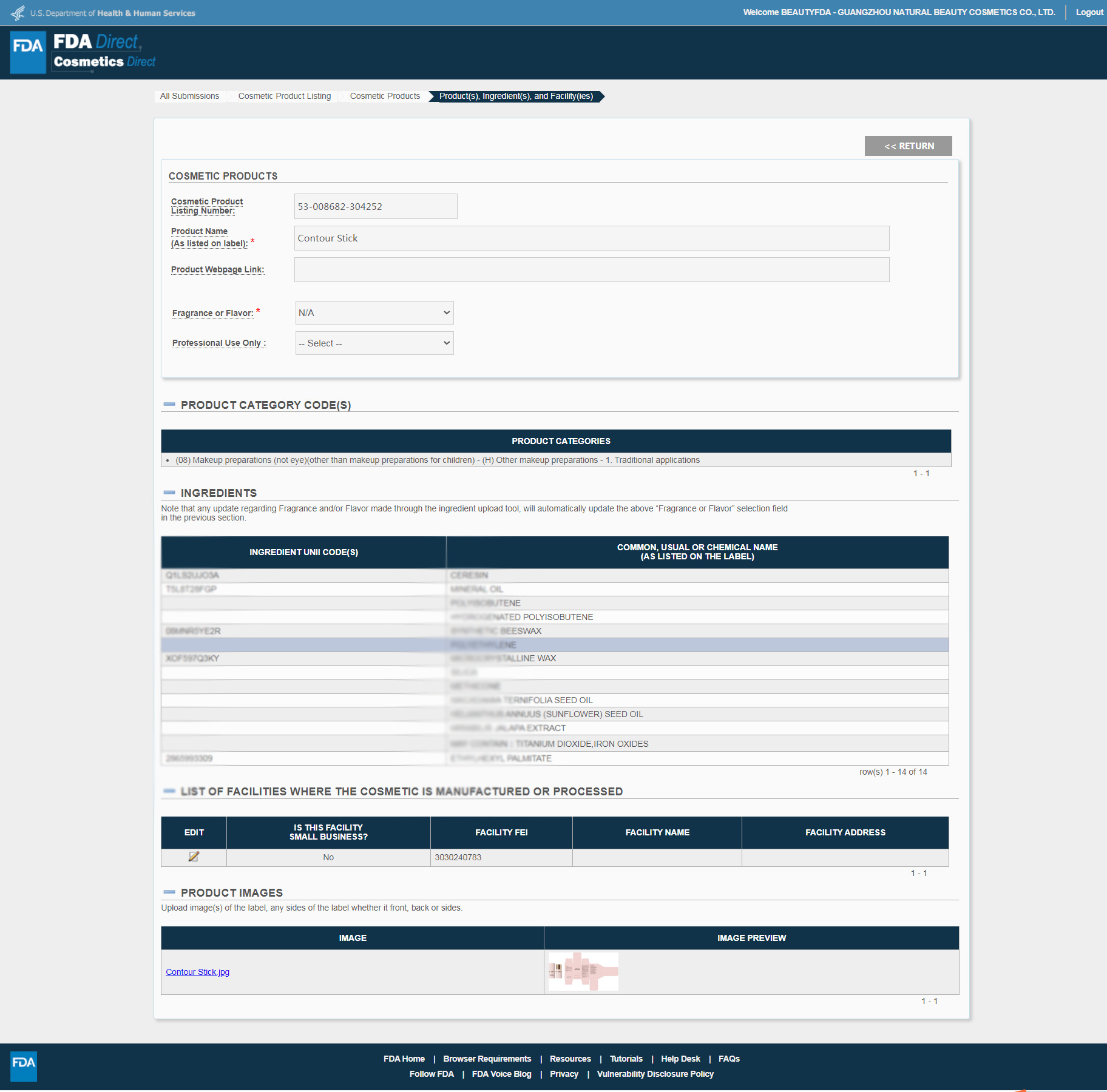
Task: Click the Makeup preparations product category row
Action: [556, 460]
